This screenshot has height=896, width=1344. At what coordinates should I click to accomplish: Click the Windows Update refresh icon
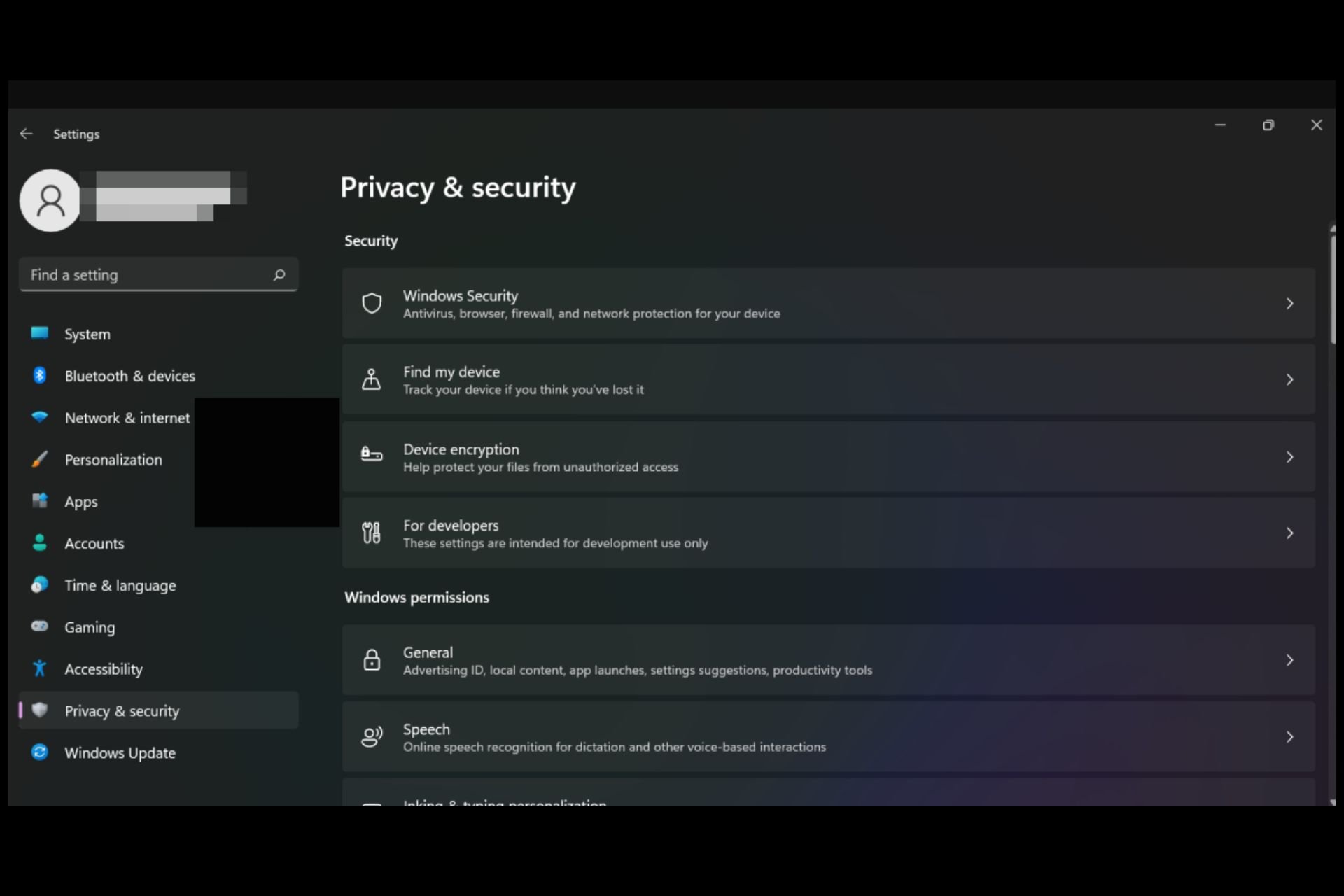click(x=40, y=752)
